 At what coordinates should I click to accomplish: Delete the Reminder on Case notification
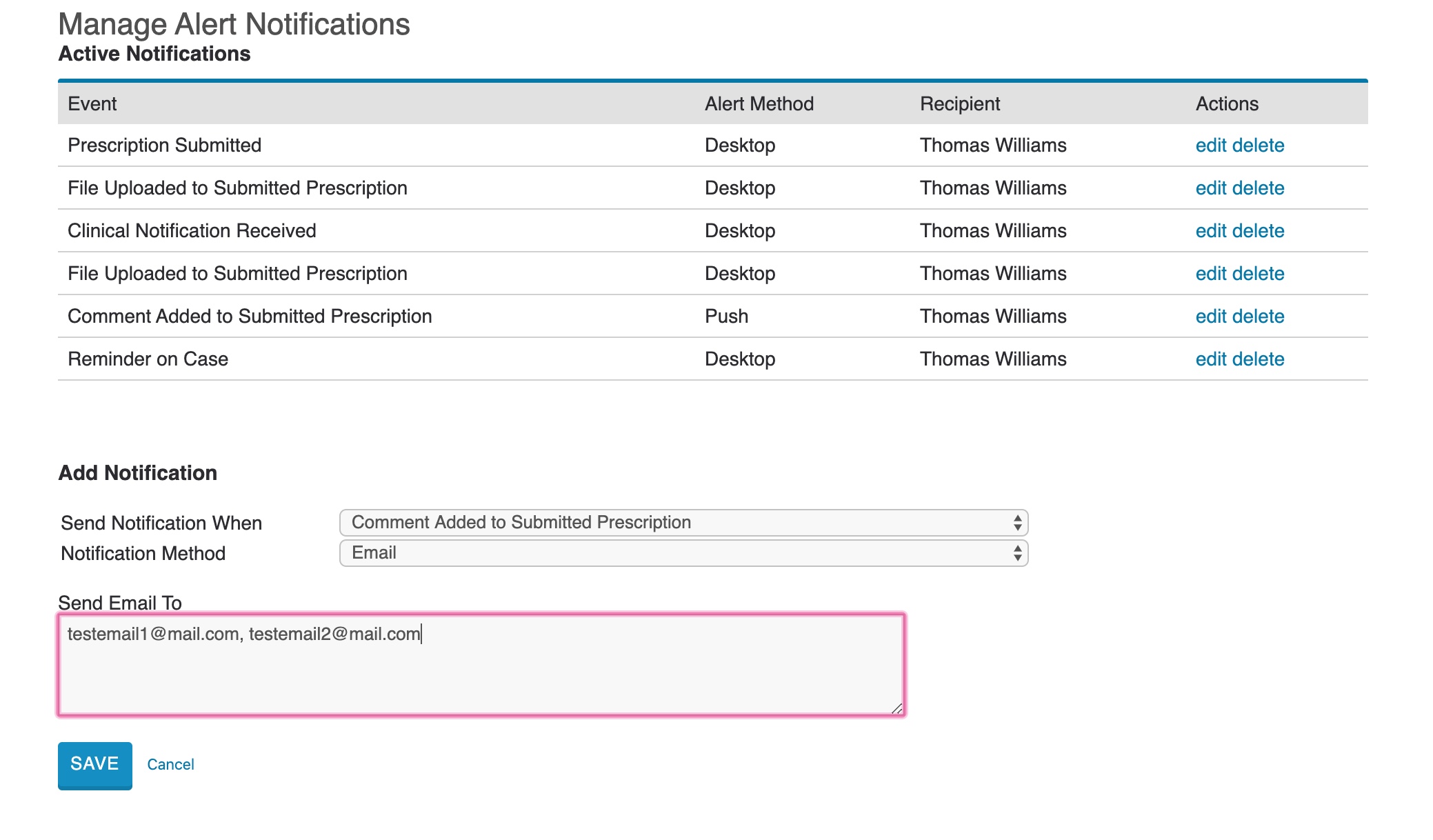1258,359
